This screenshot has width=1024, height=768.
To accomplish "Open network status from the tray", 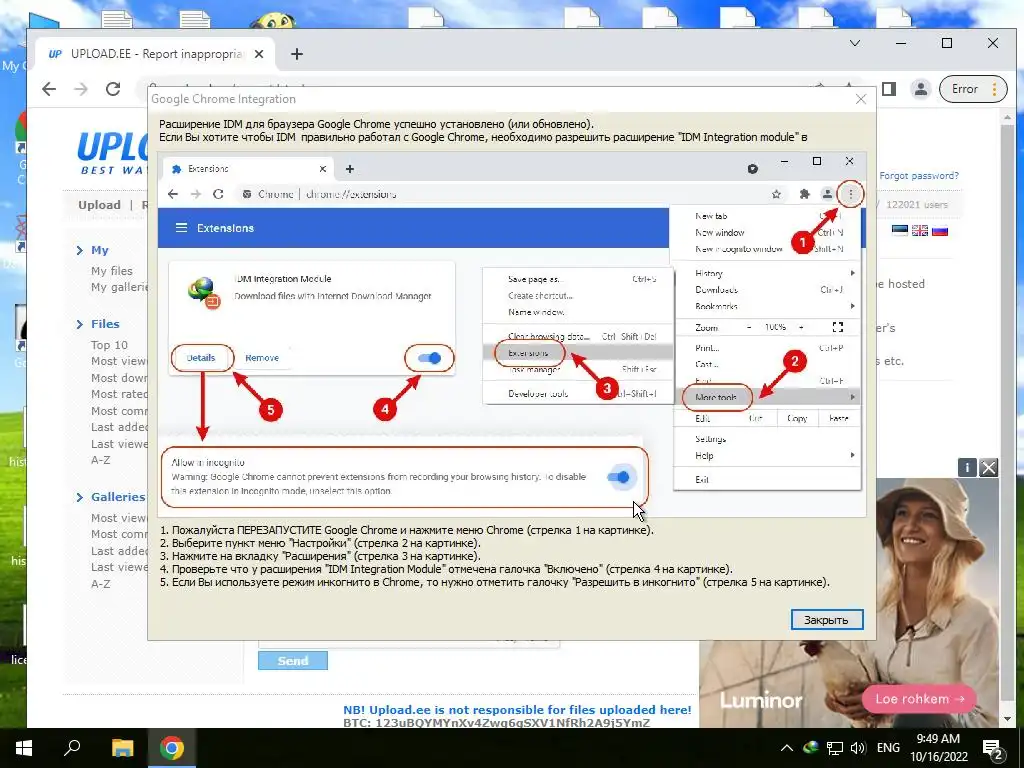I will point(835,748).
